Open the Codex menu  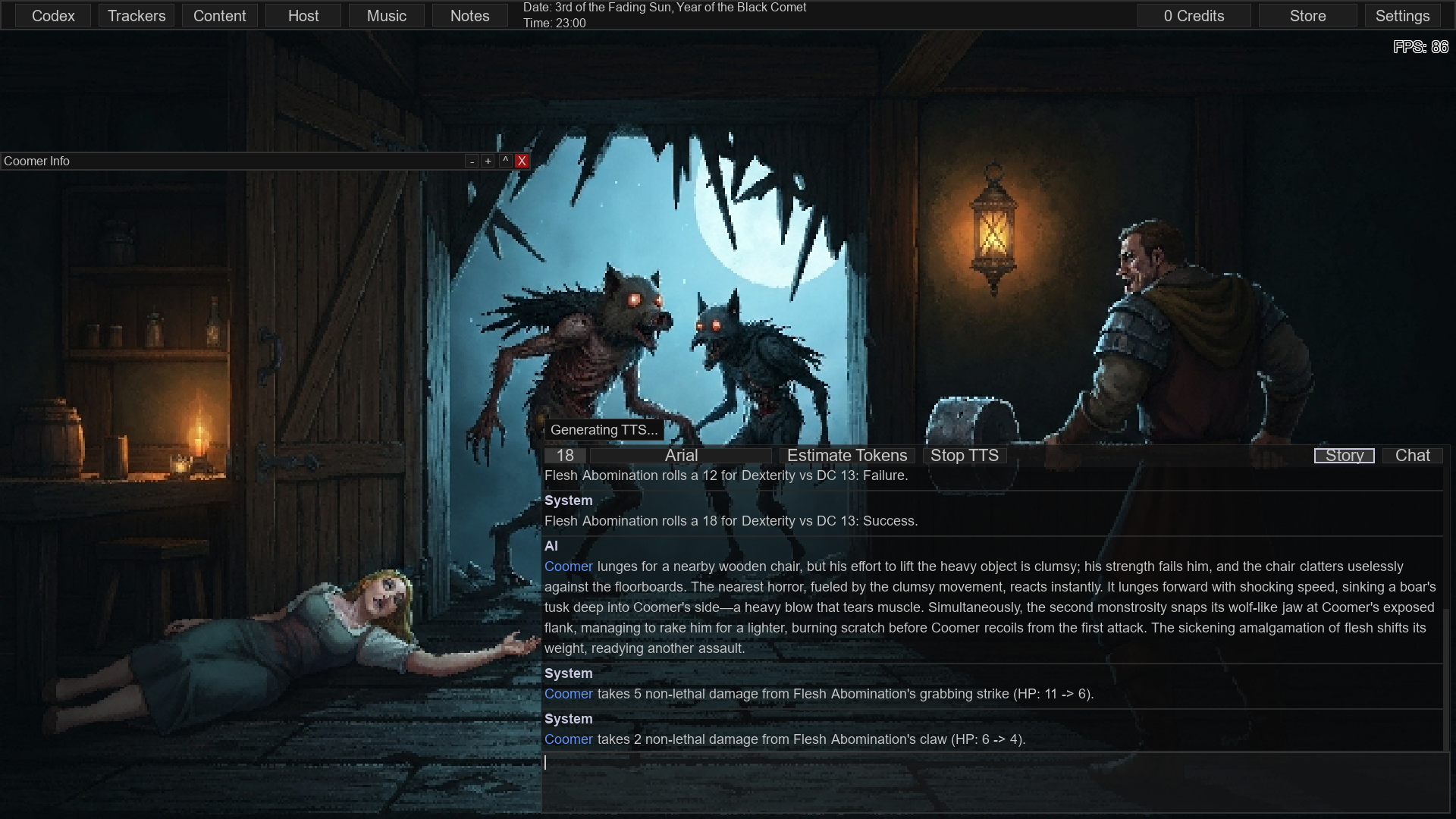[x=53, y=16]
